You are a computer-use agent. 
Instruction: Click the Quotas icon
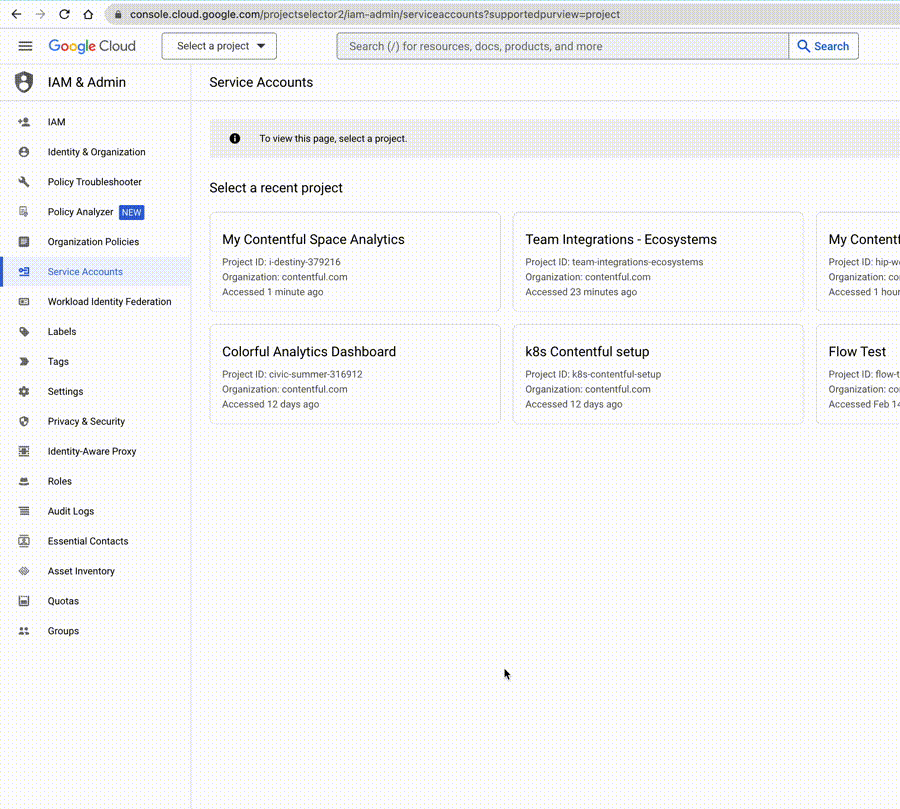pos(24,601)
